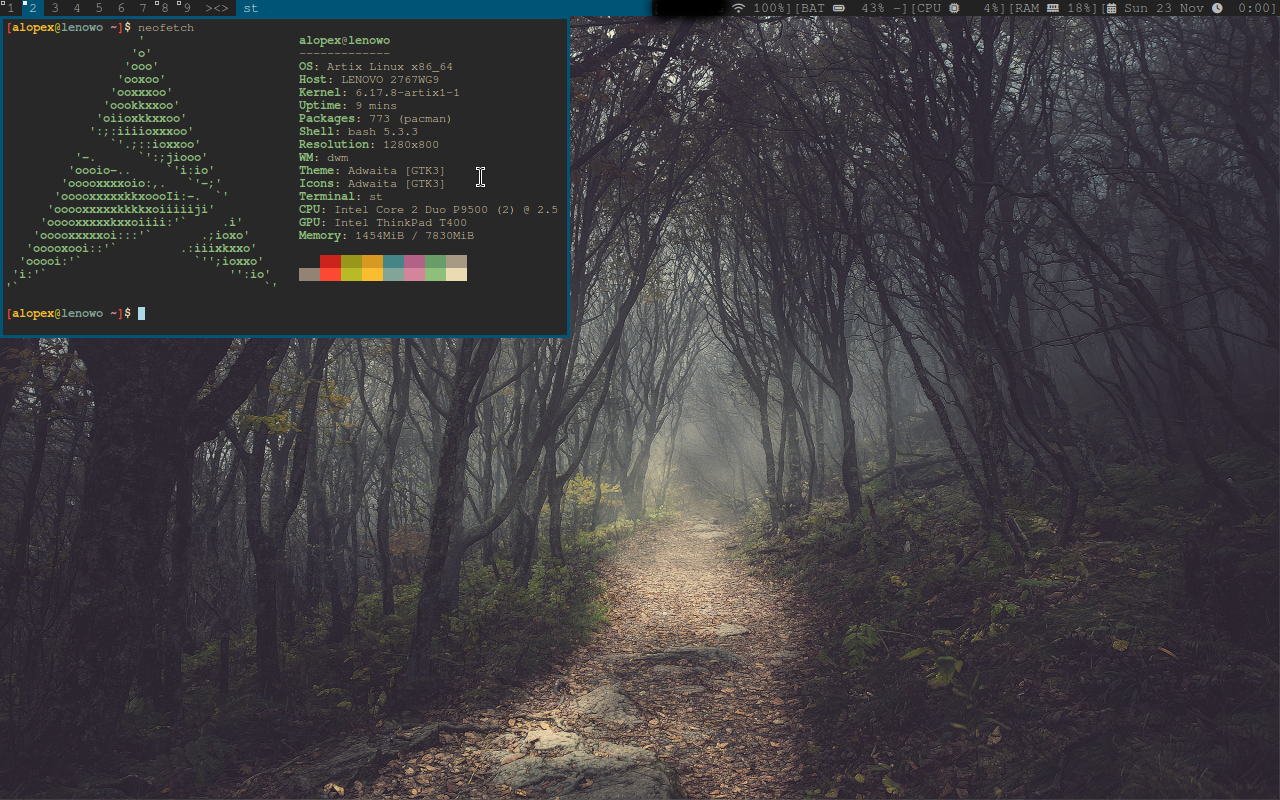The width and height of the screenshot is (1280, 800).
Task: Click the 'alopex@lenowo' neofetch header
Action: [x=345, y=41]
